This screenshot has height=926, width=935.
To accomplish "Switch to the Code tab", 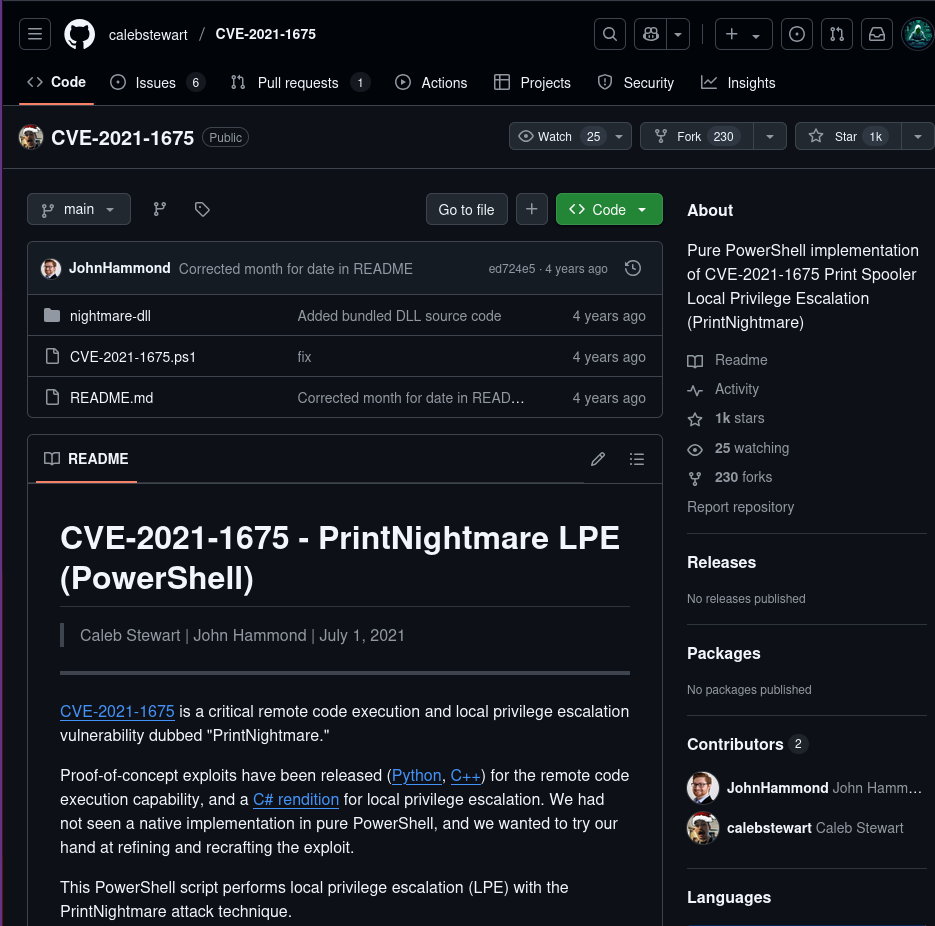I will 57,82.
